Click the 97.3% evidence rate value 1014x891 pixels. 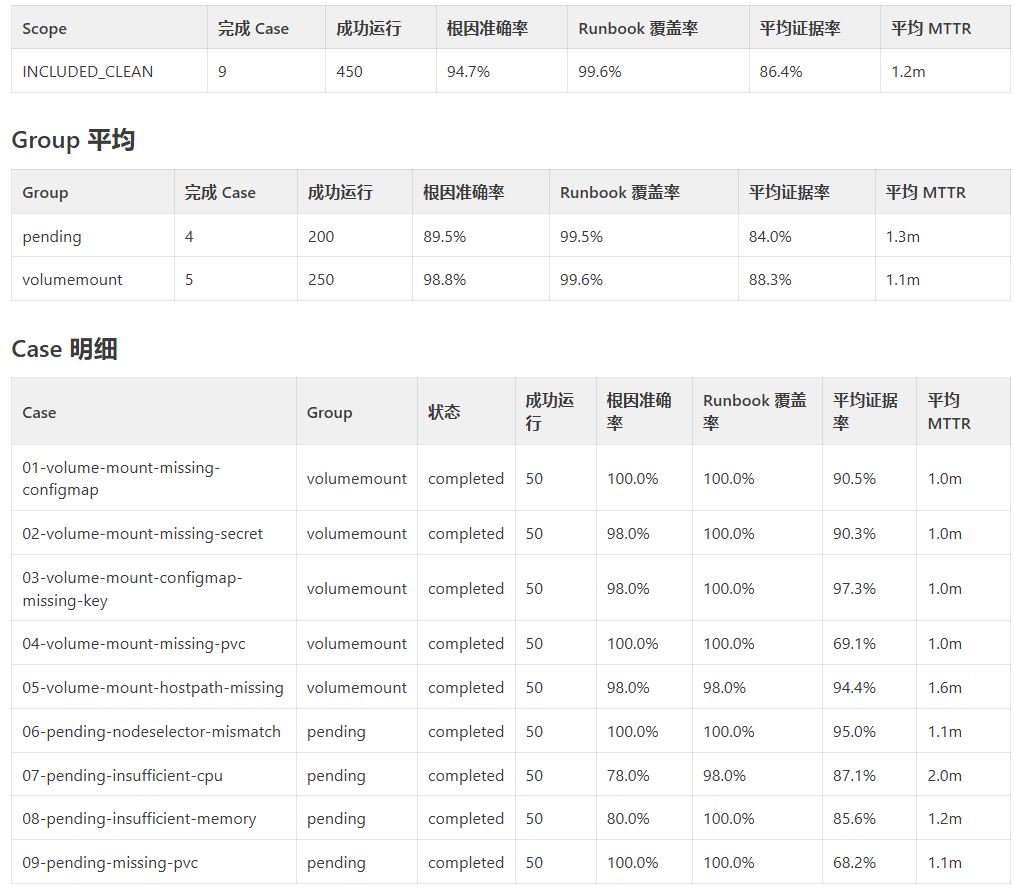click(854, 588)
